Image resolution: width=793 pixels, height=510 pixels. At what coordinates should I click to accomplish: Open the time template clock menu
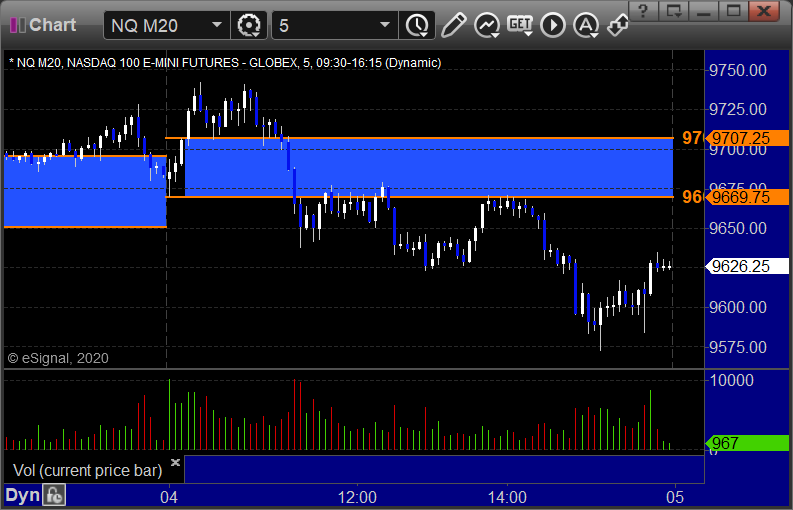pyautogui.click(x=417, y=25)
